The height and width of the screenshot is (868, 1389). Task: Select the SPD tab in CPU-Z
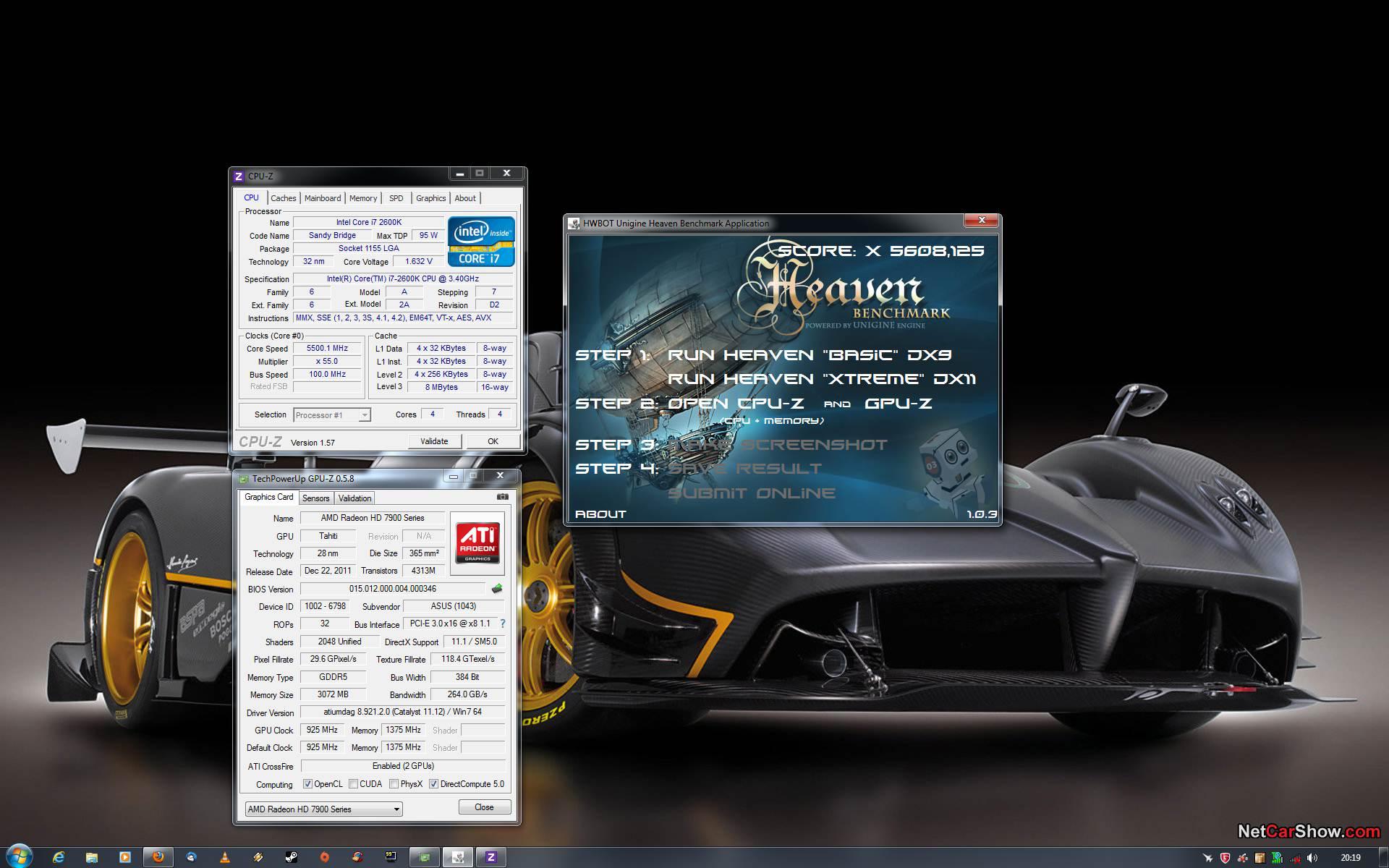click(x=396, y=198)
